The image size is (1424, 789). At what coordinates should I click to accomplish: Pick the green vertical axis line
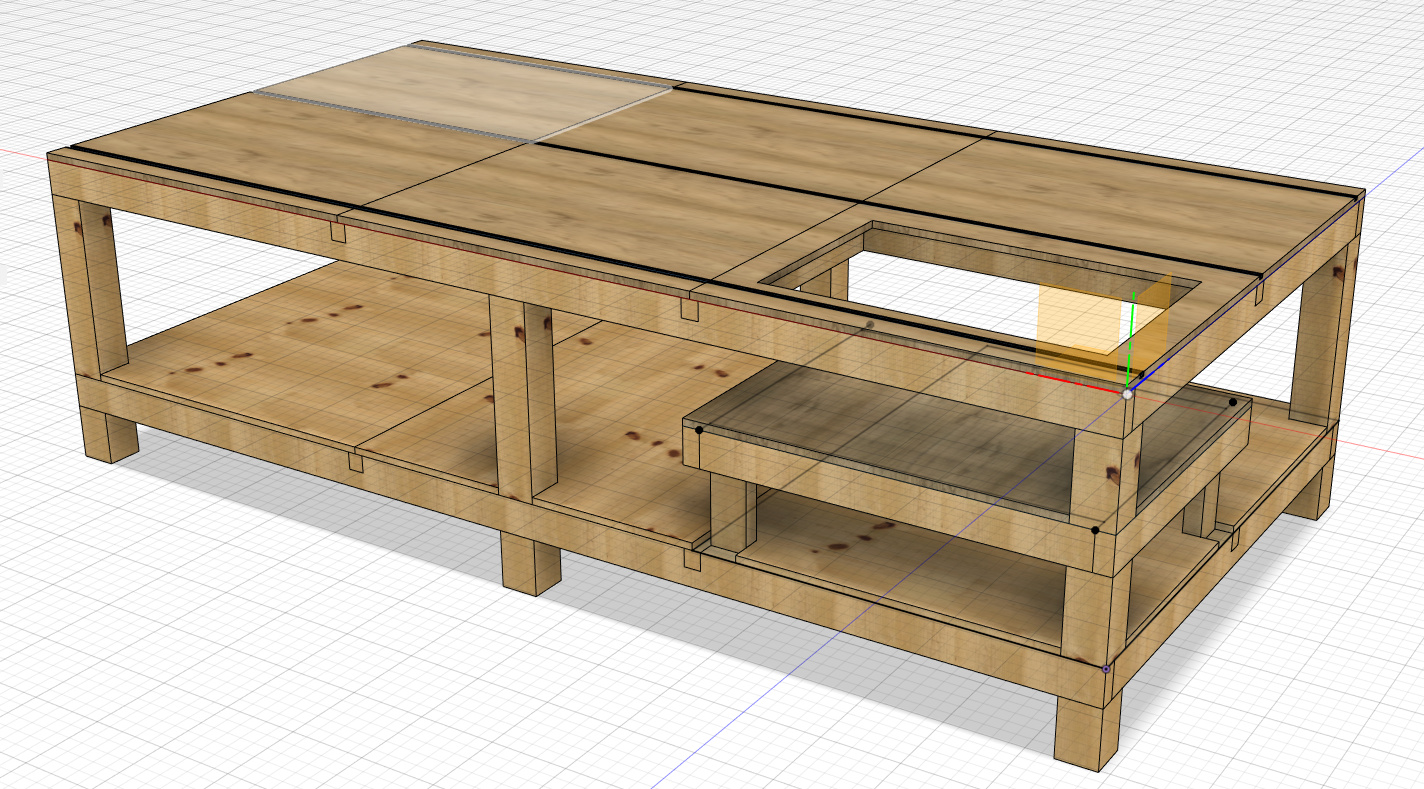[x=1131, y=339]
